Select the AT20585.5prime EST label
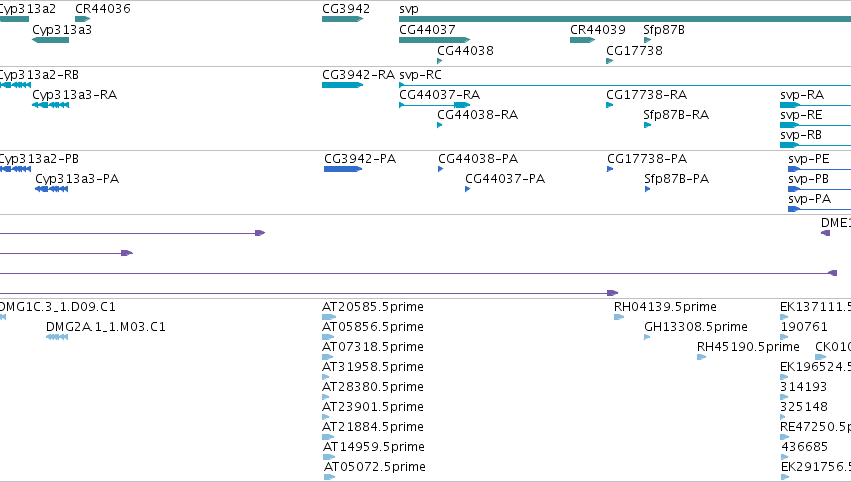This screenshot has width=851, height=482. tap(373, 307)
